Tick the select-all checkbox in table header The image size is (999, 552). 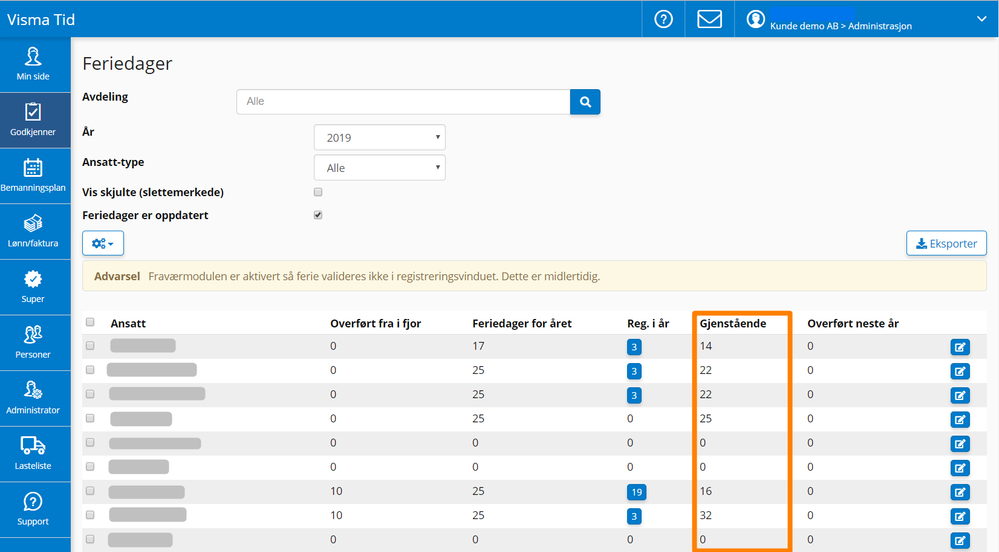point(90,322)
